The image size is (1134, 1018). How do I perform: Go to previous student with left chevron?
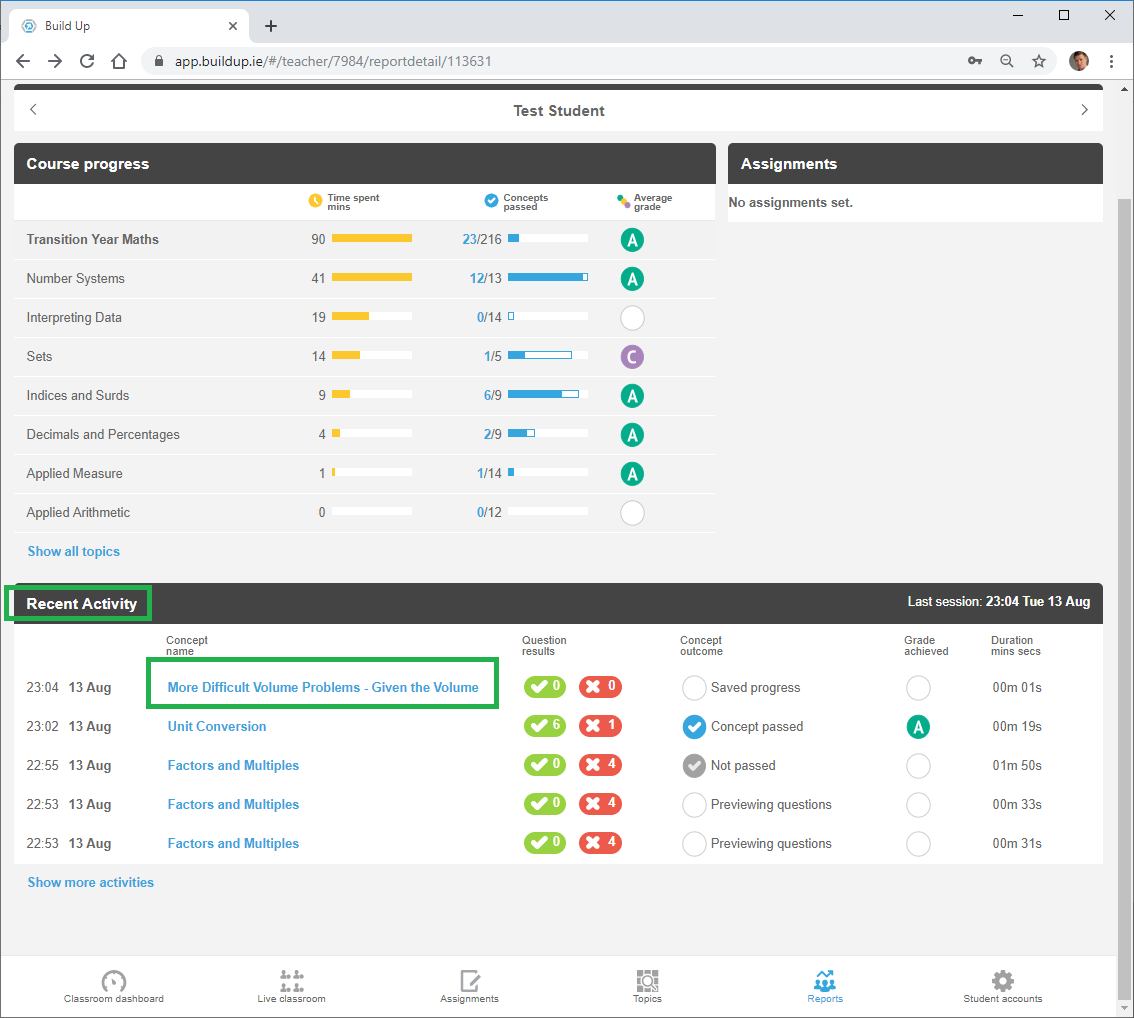click(33, 110)
